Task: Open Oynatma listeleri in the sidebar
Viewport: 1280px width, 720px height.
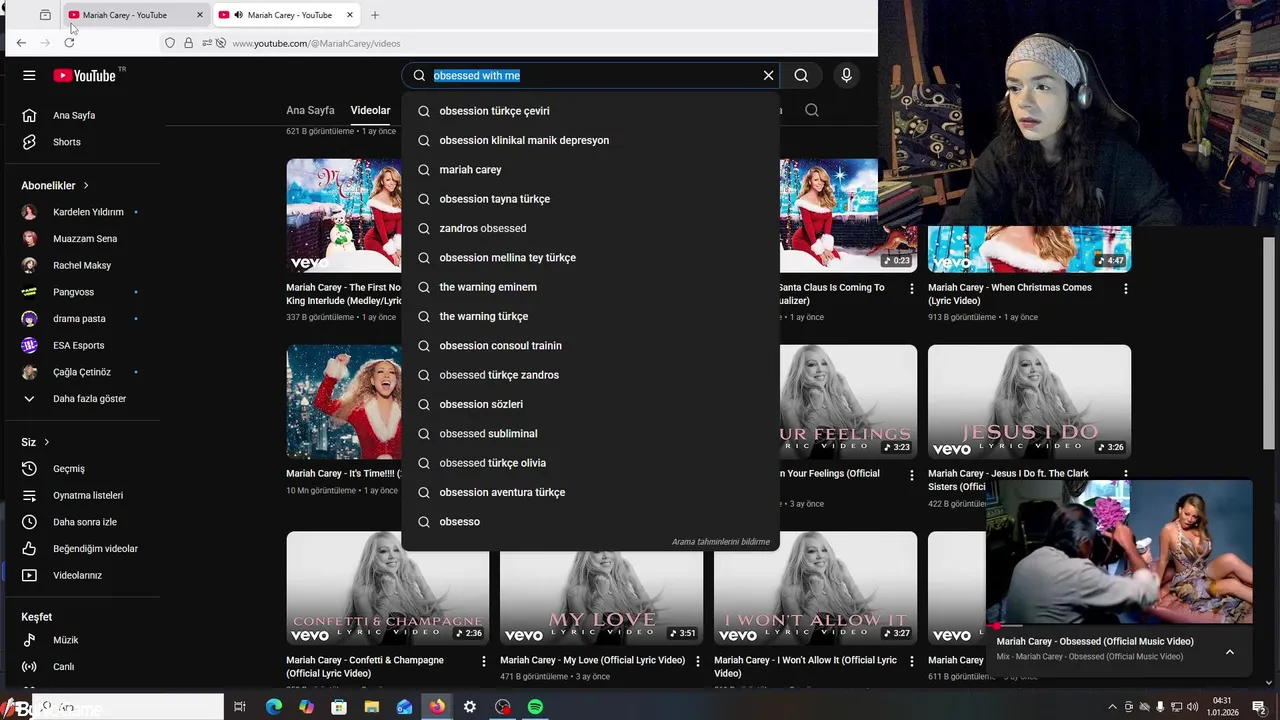Action: point(83,496)
